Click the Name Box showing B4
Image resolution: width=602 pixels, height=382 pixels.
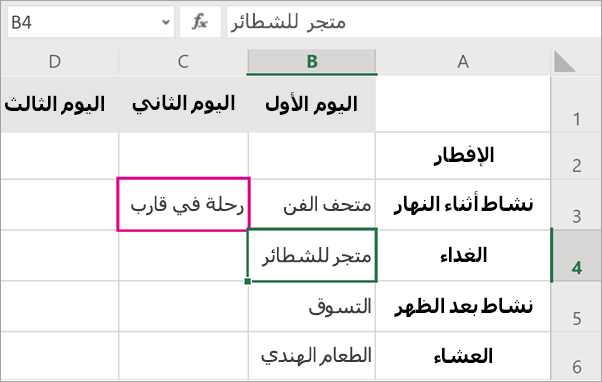[x=91, y=22]
